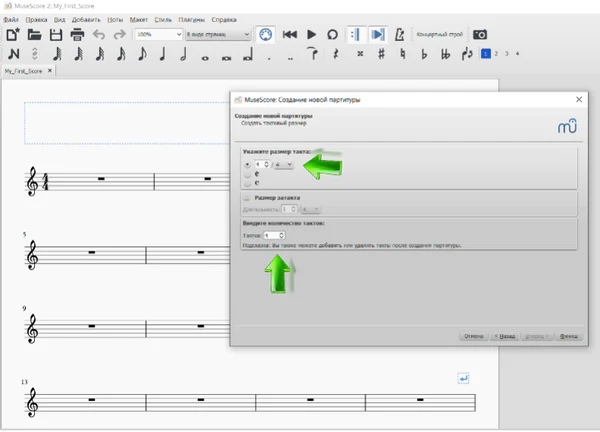600x432 pixels.
Task: Go back with the Назад button
Action: coord(504,336)
